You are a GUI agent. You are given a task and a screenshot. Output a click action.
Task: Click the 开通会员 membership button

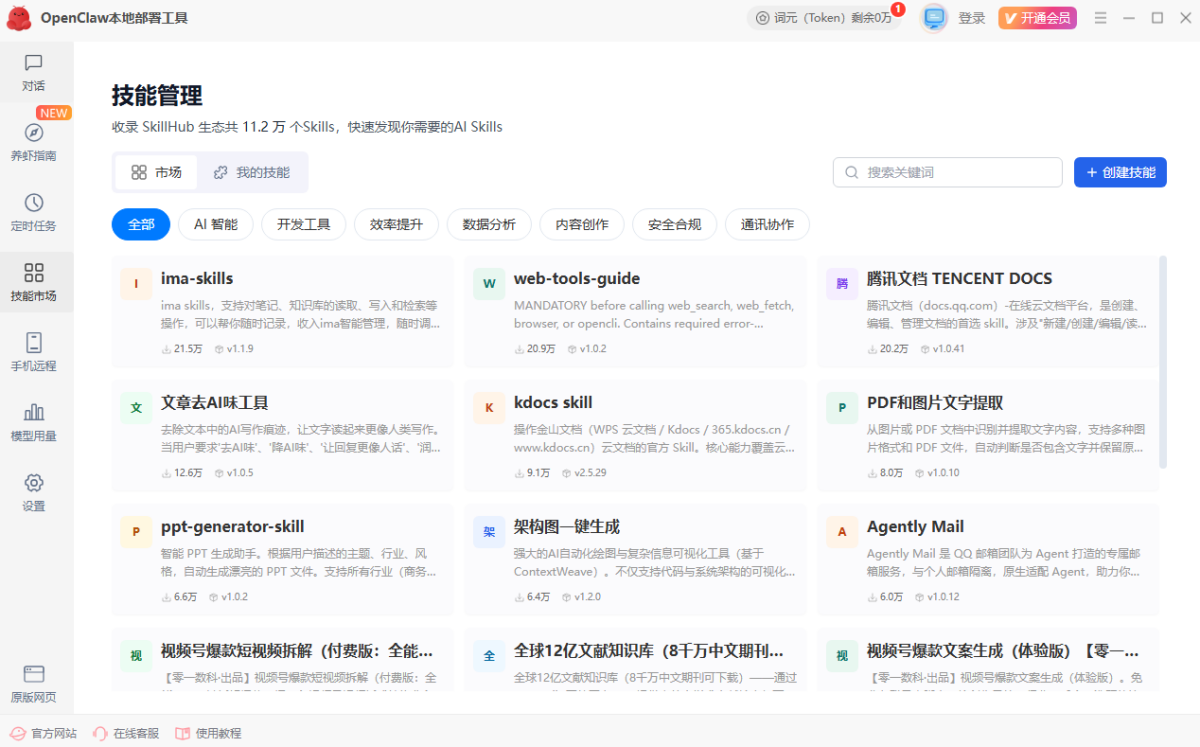click(1037, 18)
